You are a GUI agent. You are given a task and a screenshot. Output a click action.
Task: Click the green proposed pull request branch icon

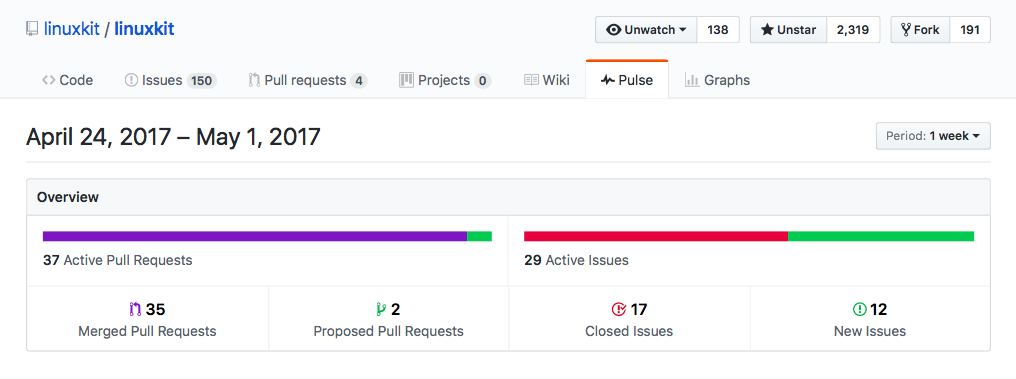pyautogui.click(x=381, y=309)
